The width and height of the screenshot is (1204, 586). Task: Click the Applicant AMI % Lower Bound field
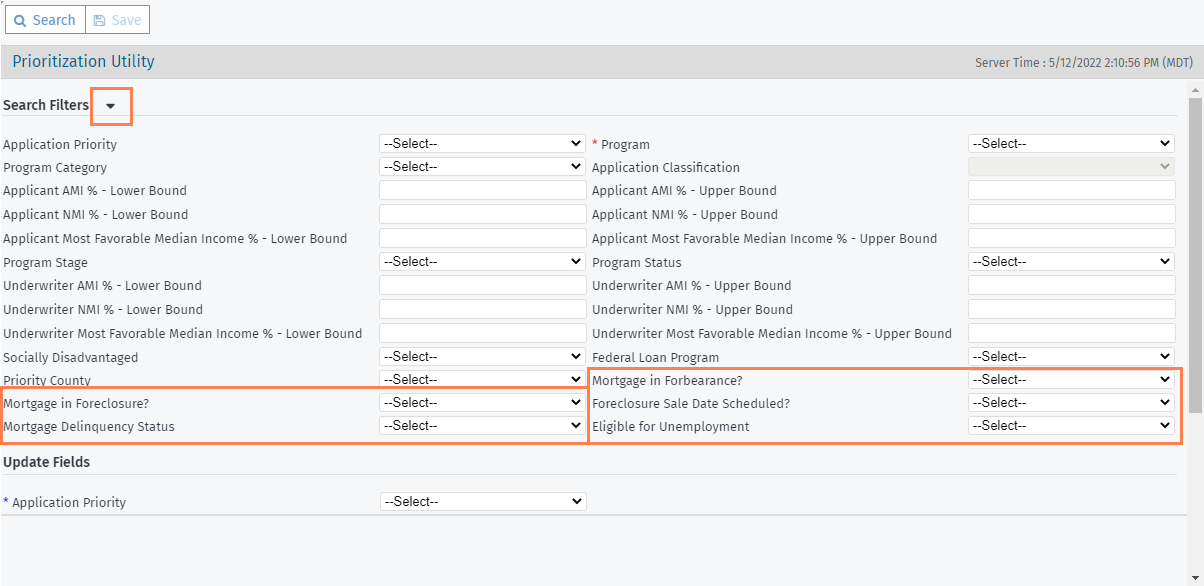[x=482, y=190]
